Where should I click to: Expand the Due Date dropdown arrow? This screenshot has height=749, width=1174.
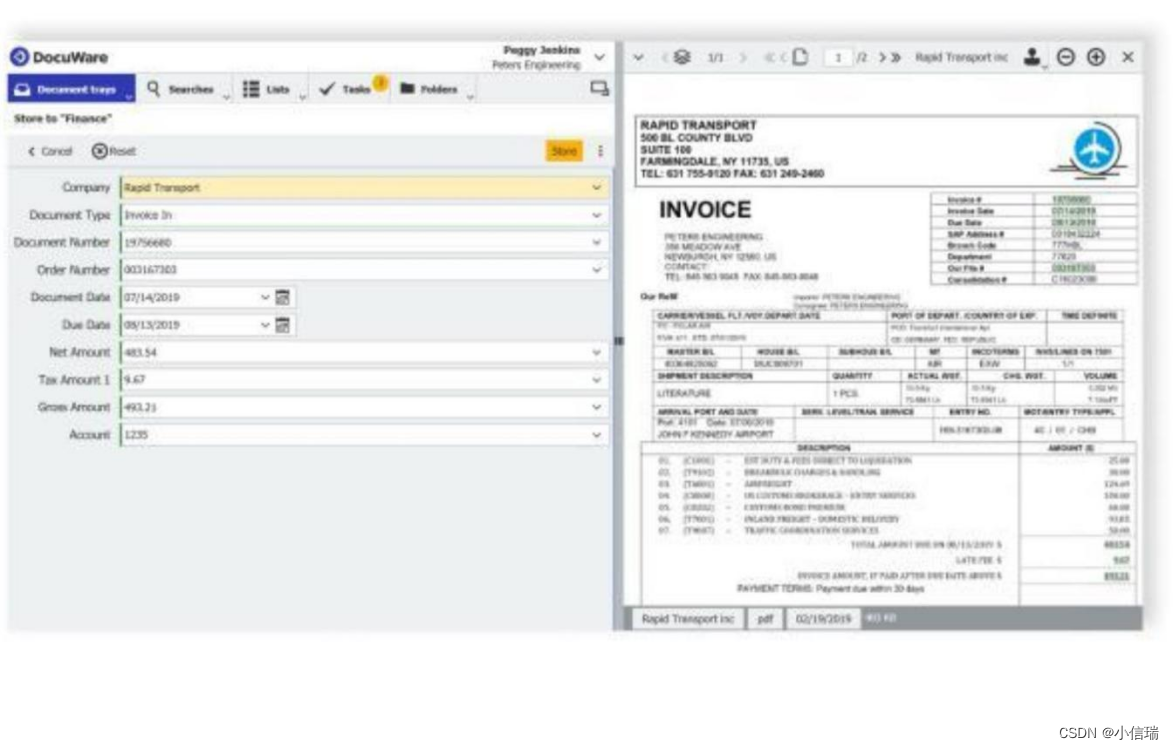point(265,325)
